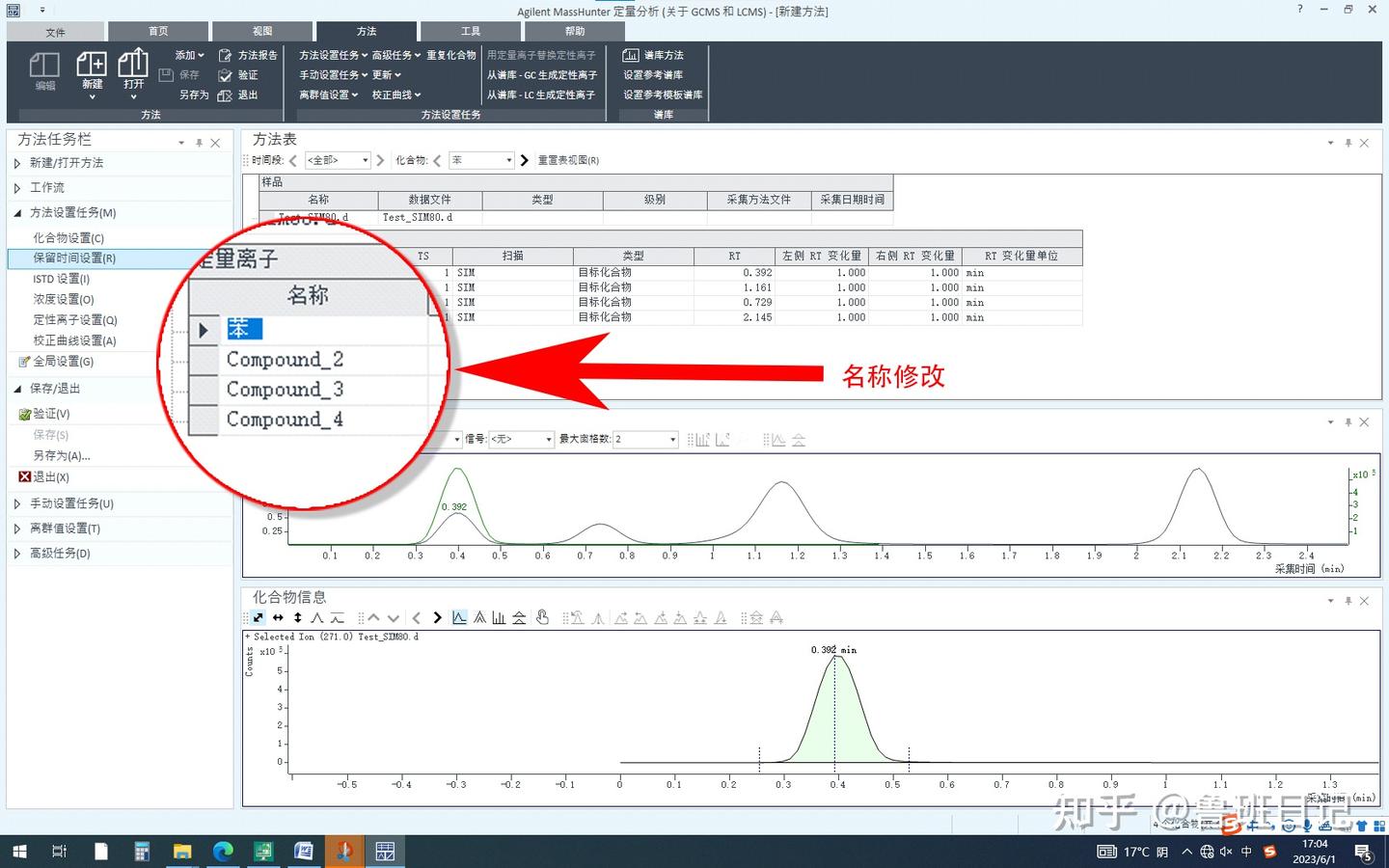Toggle auto-hide pin on 方法任务栏 panel
1389x868 pixels.
pos(200,141)
